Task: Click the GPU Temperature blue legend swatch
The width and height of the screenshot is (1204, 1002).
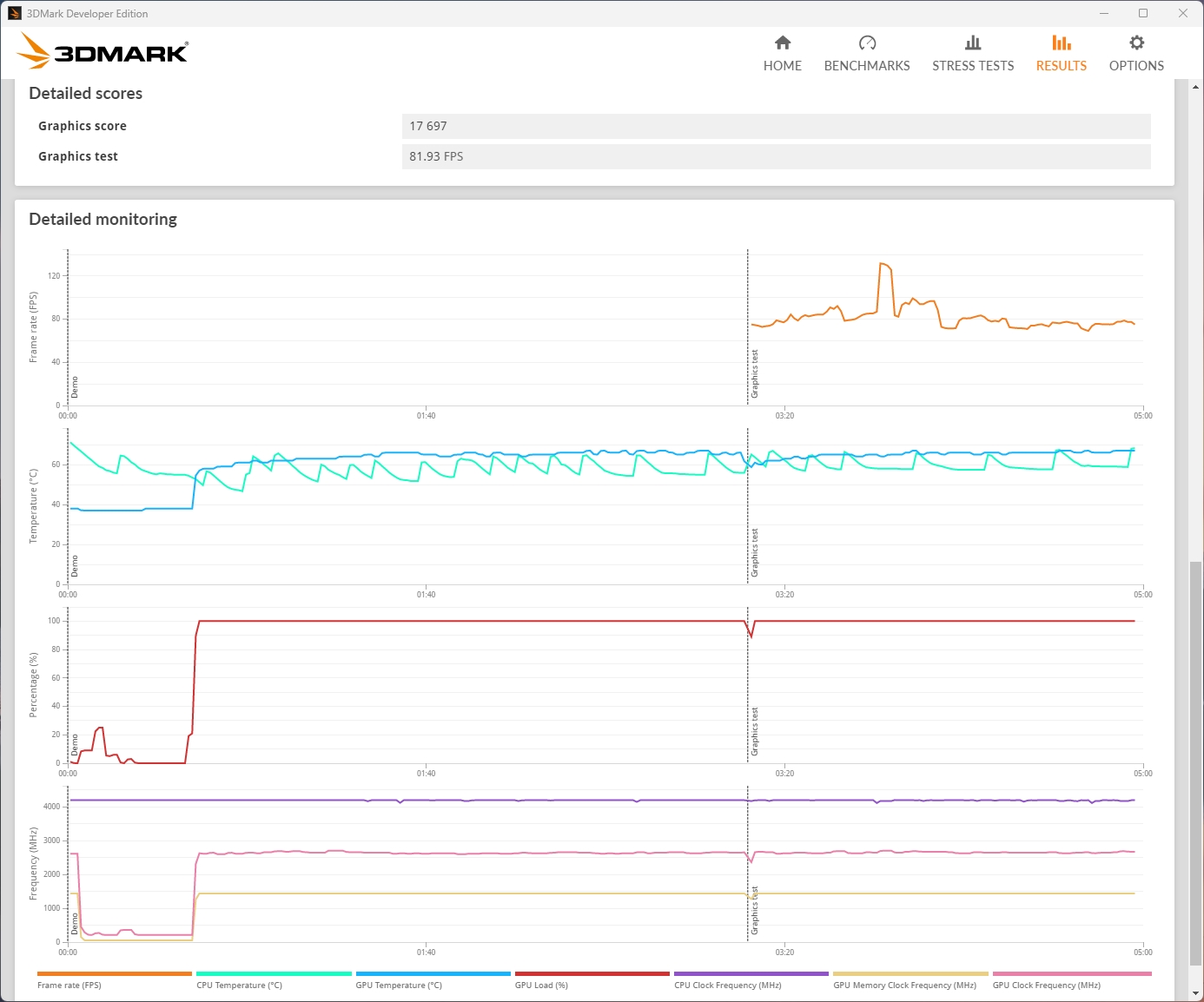Action: pos(433,974)
